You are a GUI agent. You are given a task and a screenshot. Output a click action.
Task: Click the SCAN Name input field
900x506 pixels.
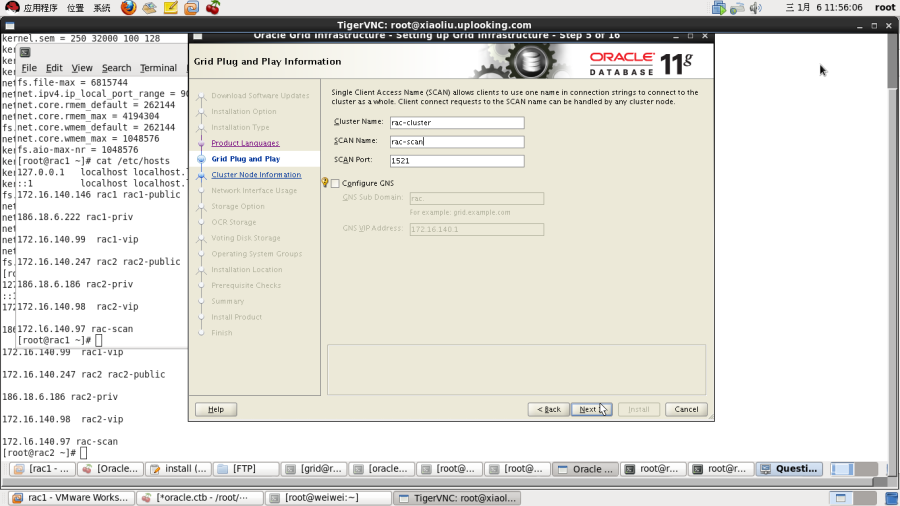click(x=457, y=142)
